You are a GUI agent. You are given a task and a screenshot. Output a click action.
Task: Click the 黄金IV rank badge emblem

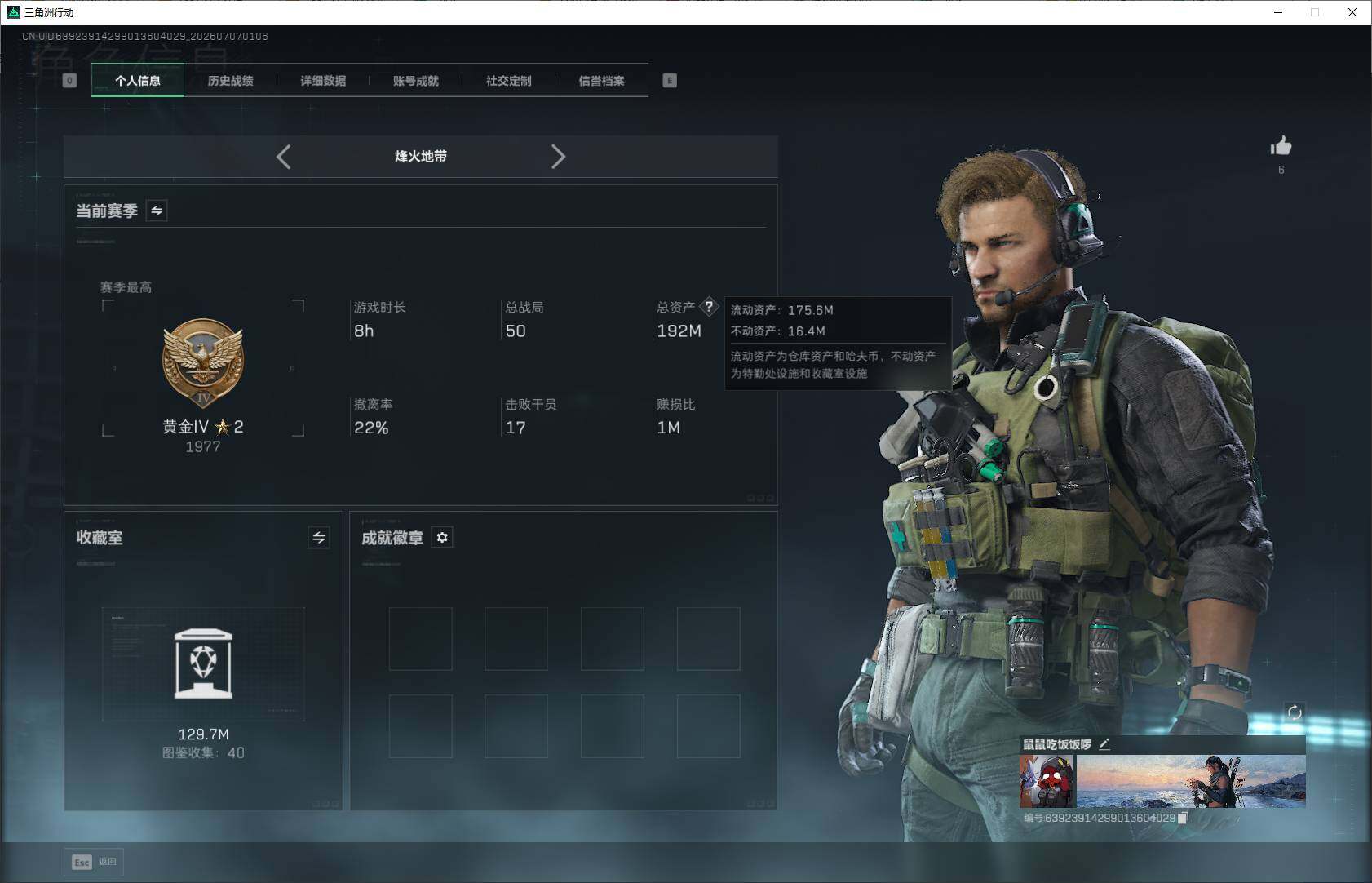203,364
